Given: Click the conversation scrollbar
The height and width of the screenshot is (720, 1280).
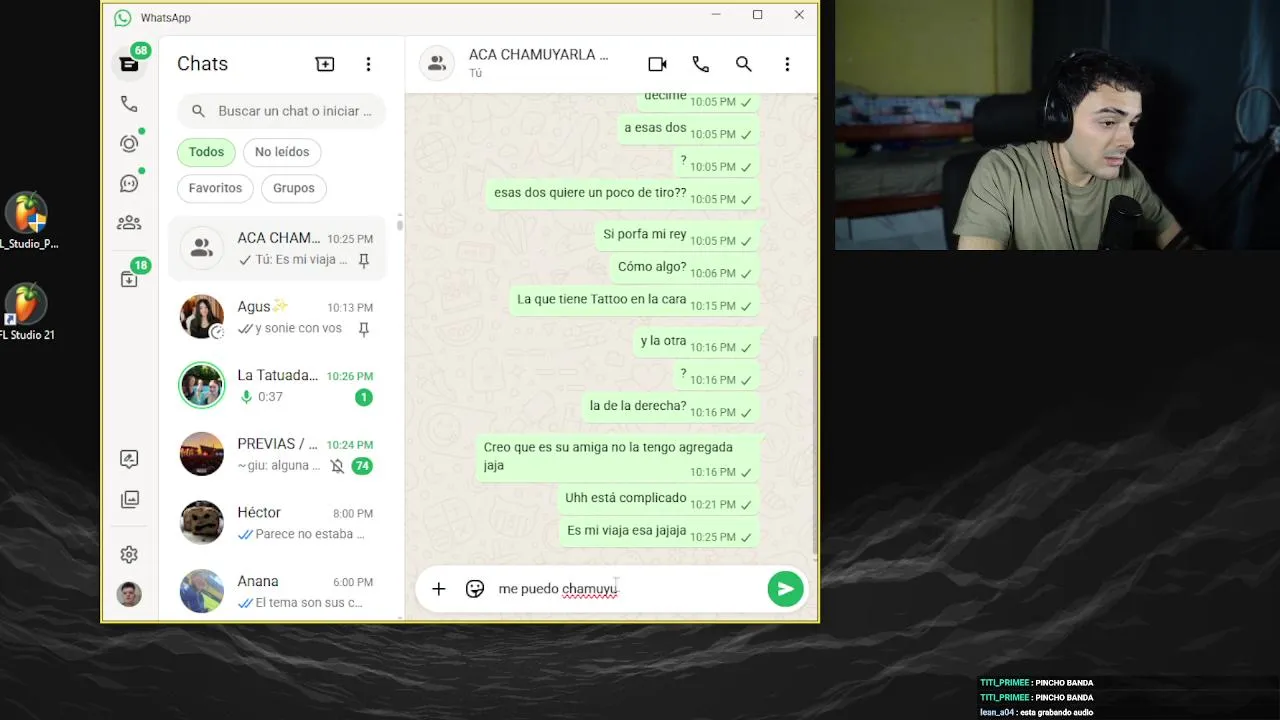Looking at the screenshot, I should (815, 445).
